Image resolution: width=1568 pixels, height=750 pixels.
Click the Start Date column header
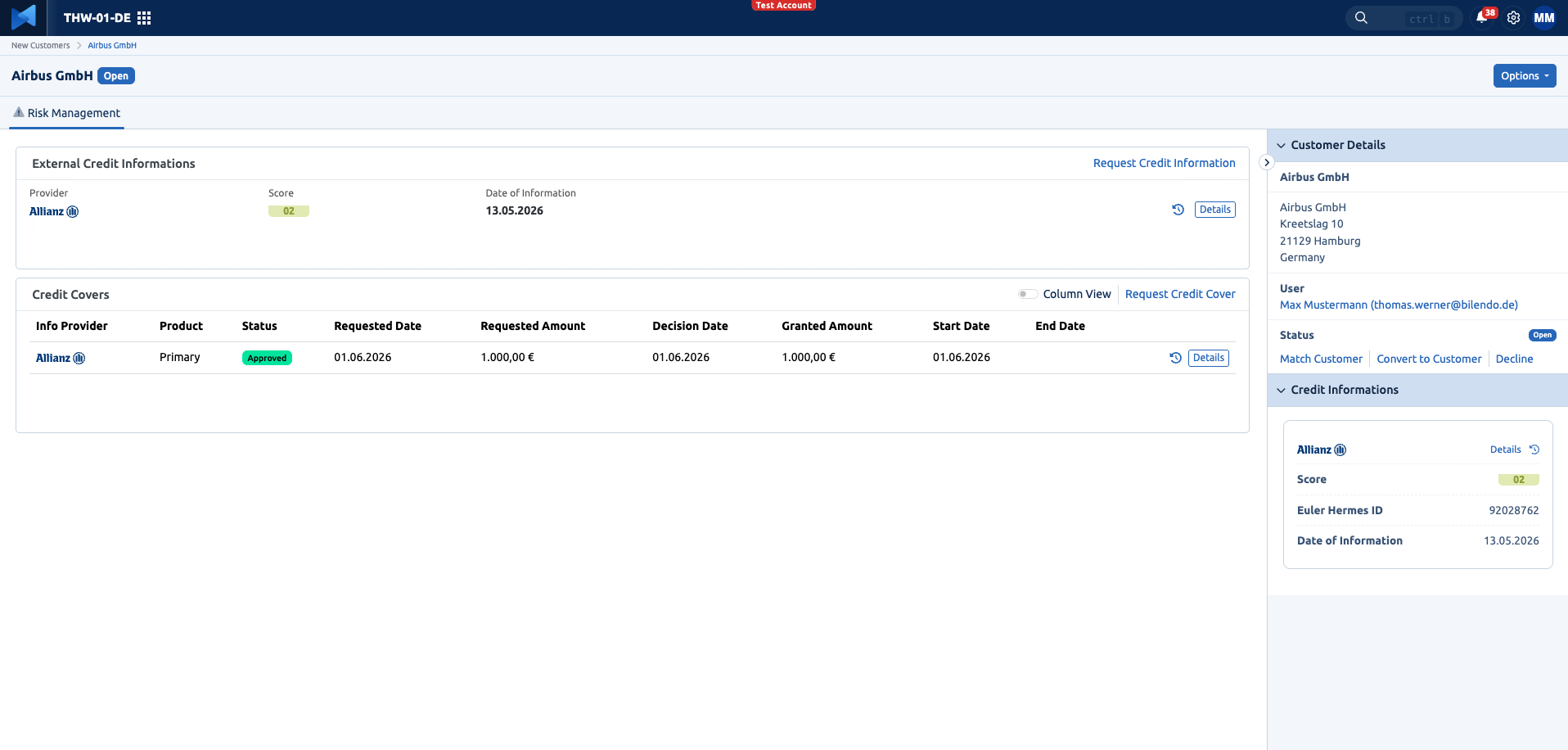tap(962, 326)
